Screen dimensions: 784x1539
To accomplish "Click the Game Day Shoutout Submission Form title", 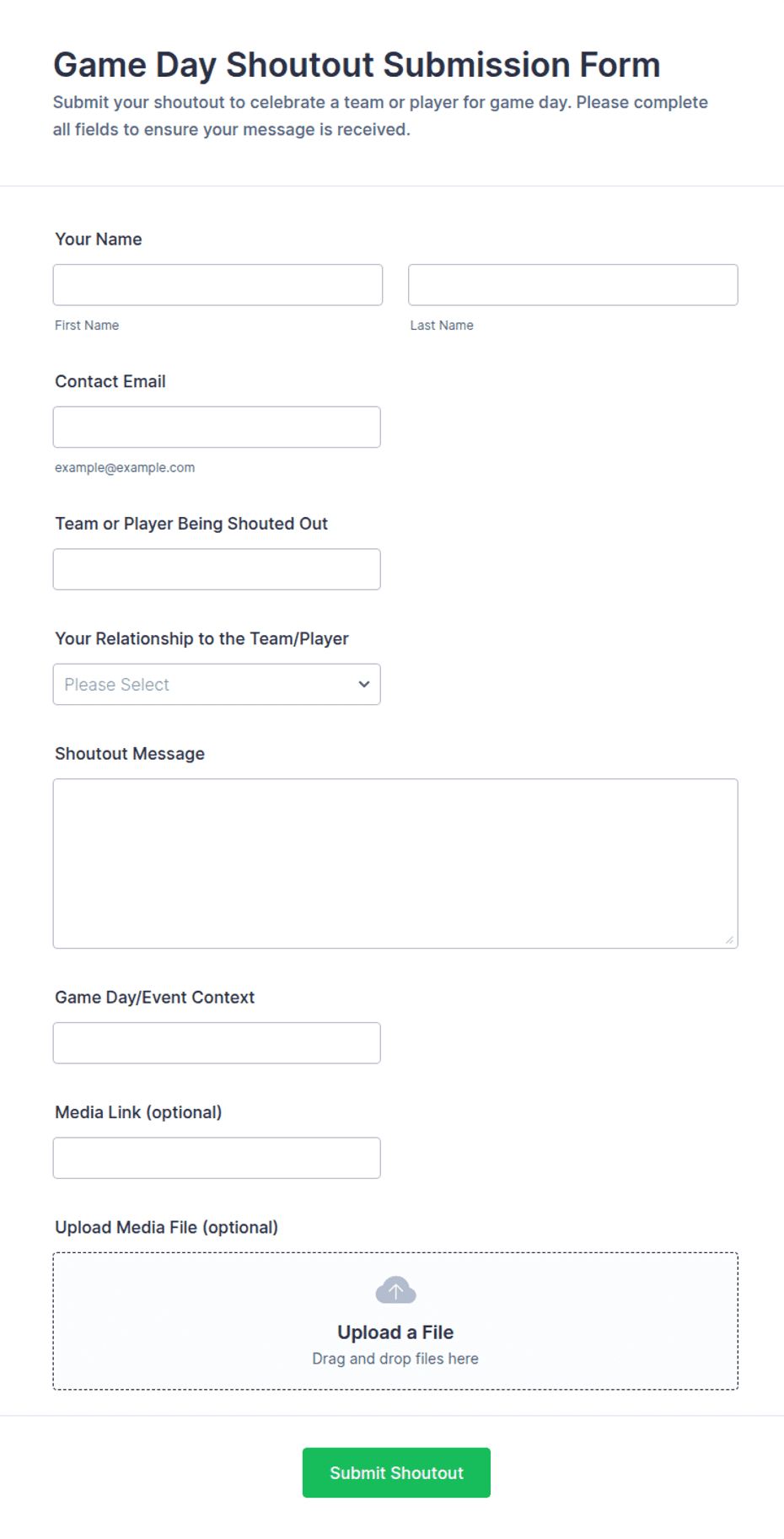I will coord(357,65).
